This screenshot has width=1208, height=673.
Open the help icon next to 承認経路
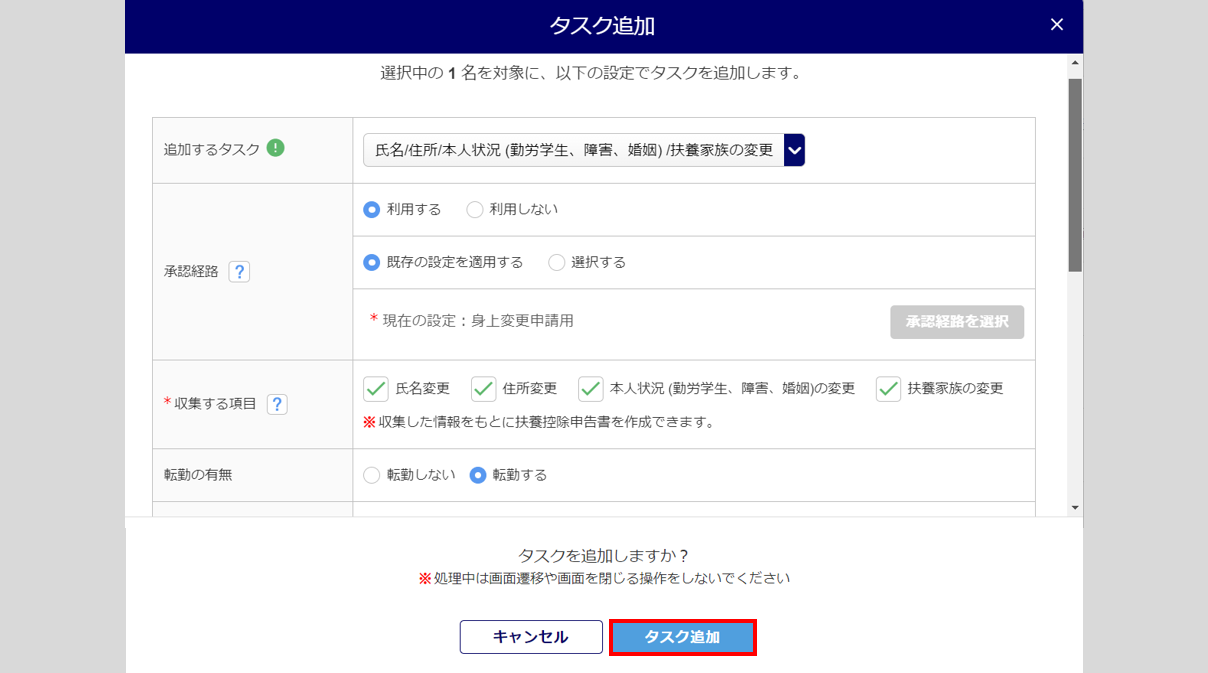click(x=239, y=272)
